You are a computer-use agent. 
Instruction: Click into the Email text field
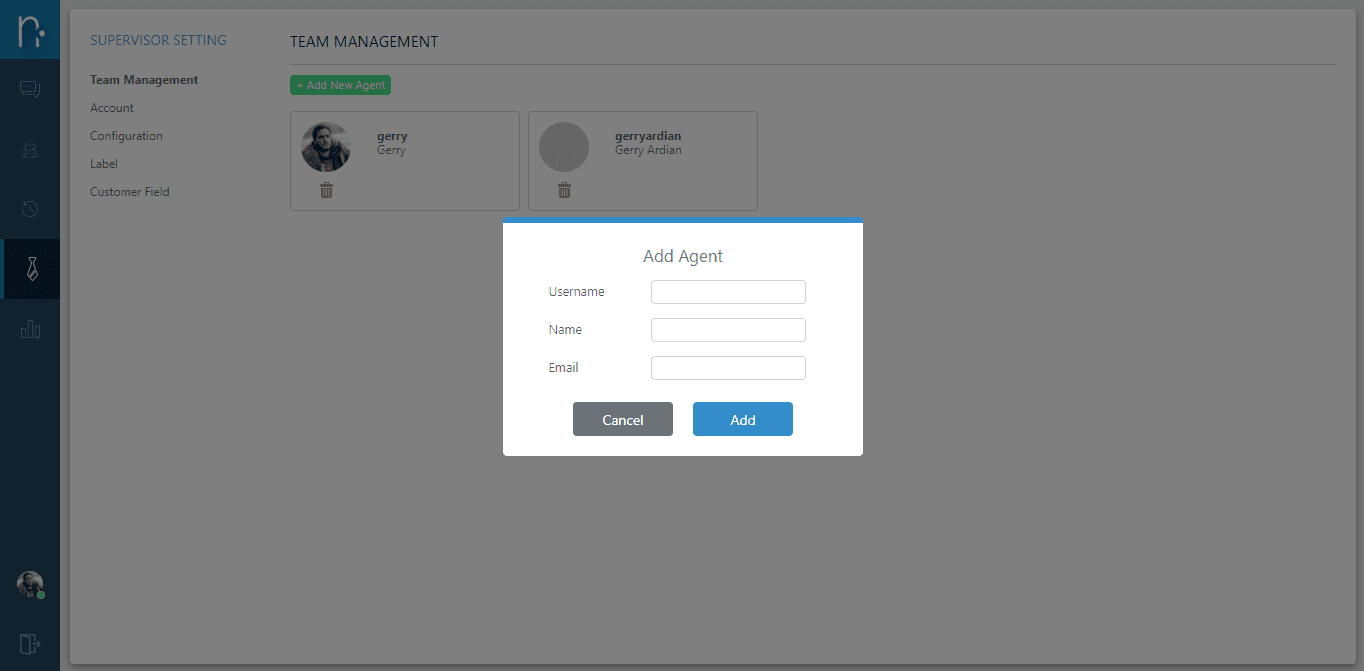click(728, 368)
